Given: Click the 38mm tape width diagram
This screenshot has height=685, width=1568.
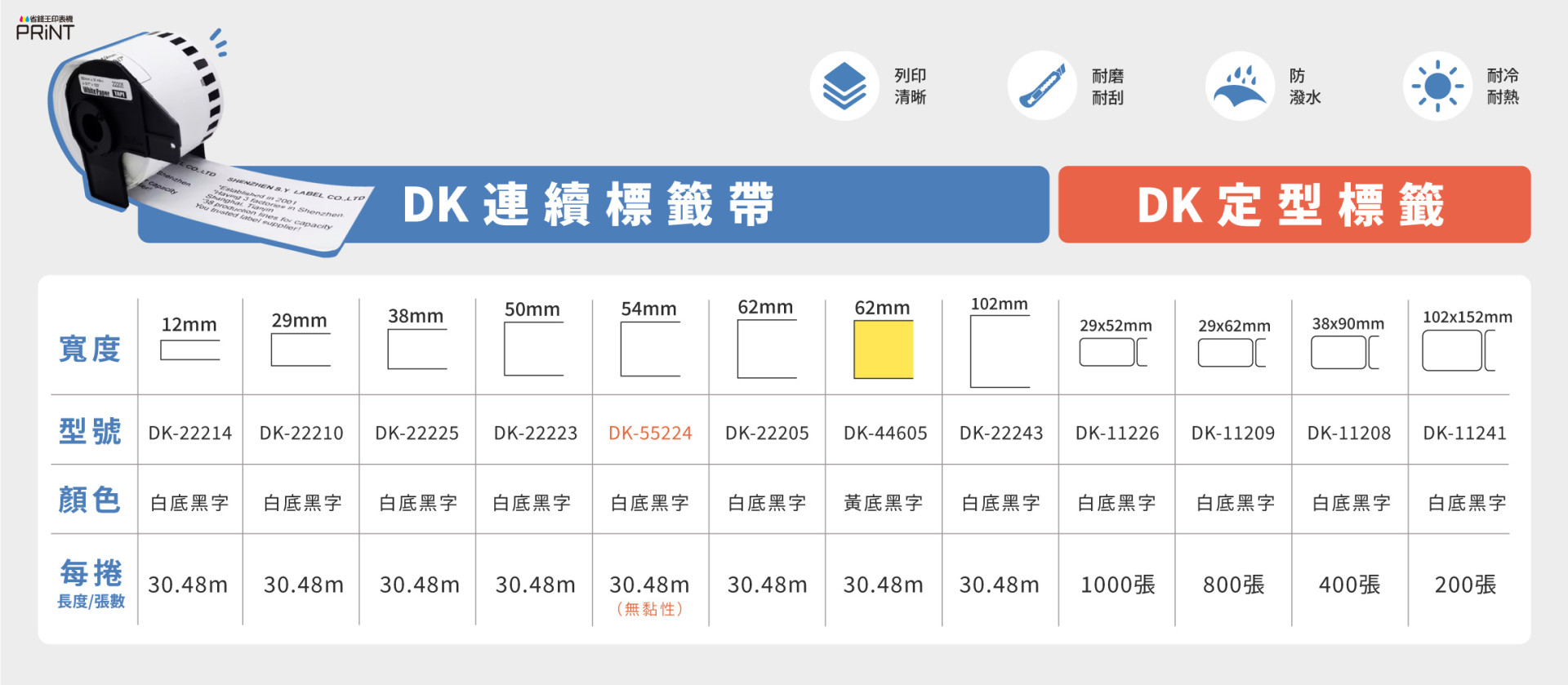Looking at the screenshot, I should [417, 349].
